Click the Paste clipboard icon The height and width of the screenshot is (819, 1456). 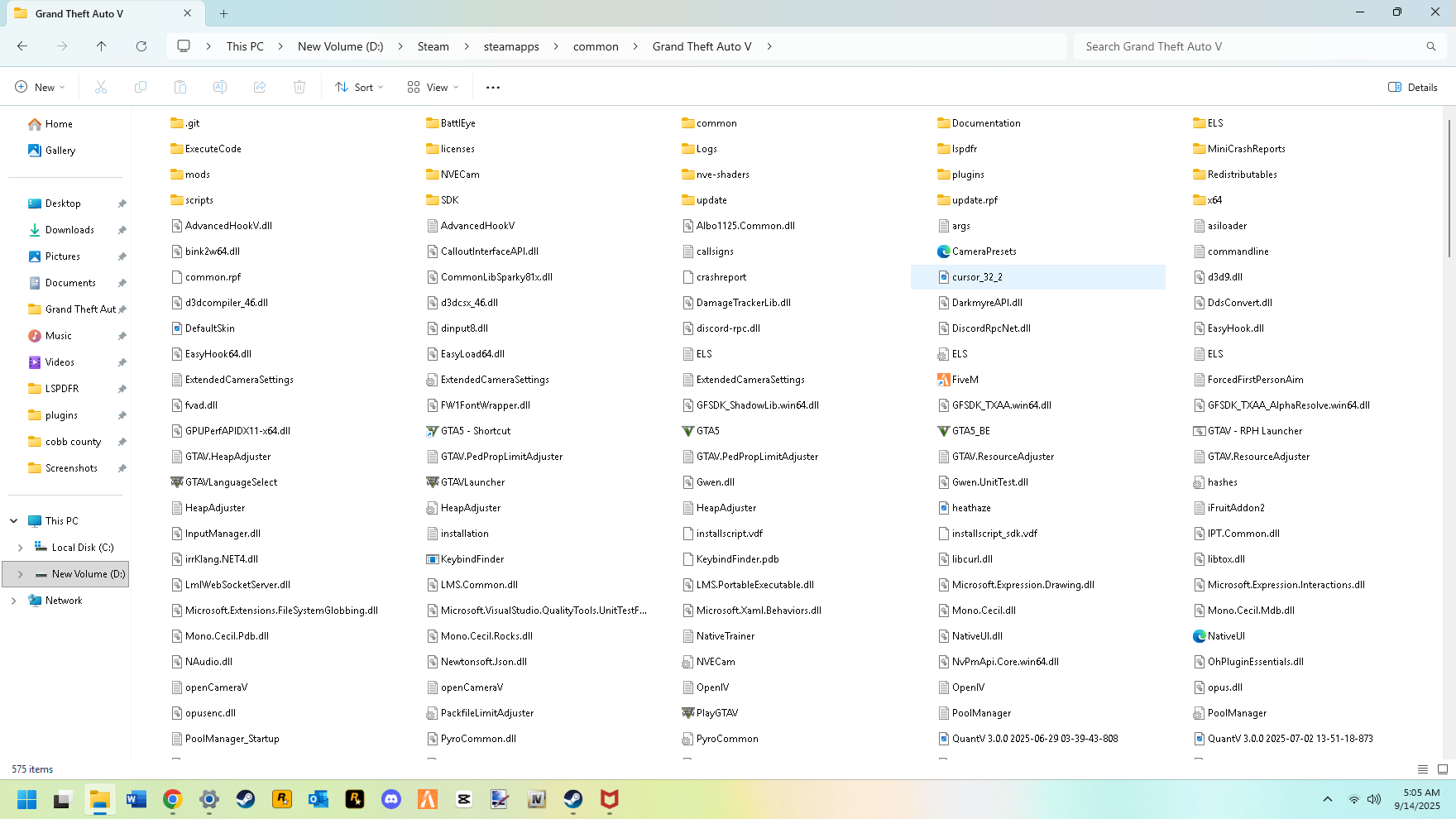tap(180, 87)
